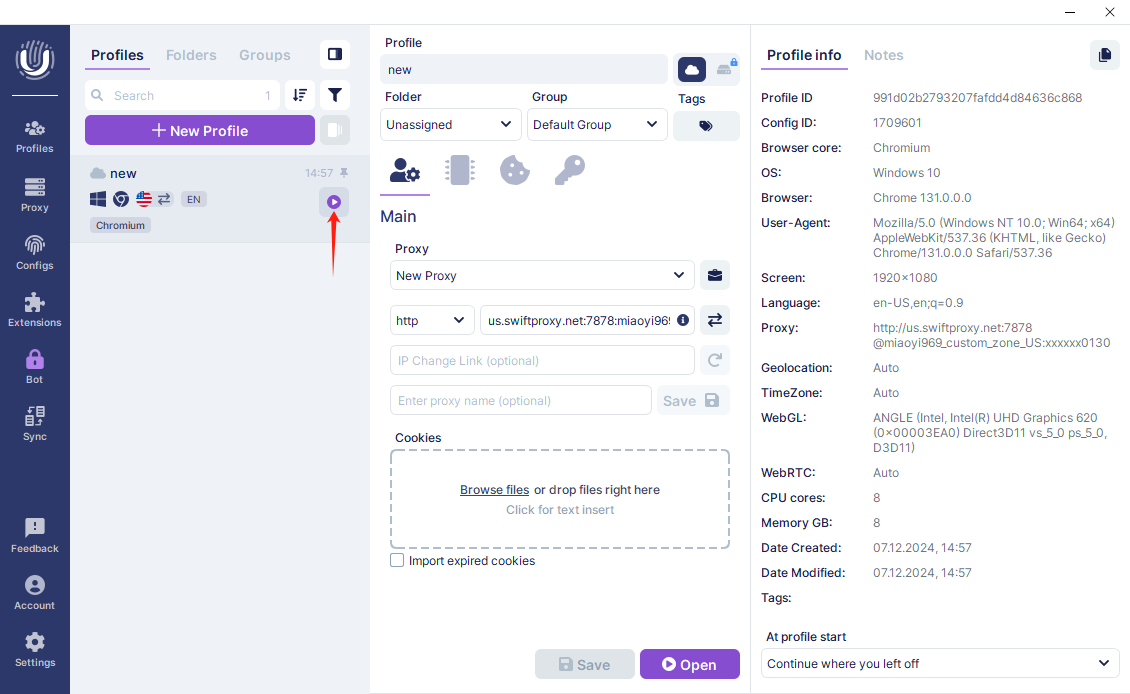Click the play icon on profile 'new'
Image resolution: width=1130 pixels, height=694 pixels.
coord(334,202)
